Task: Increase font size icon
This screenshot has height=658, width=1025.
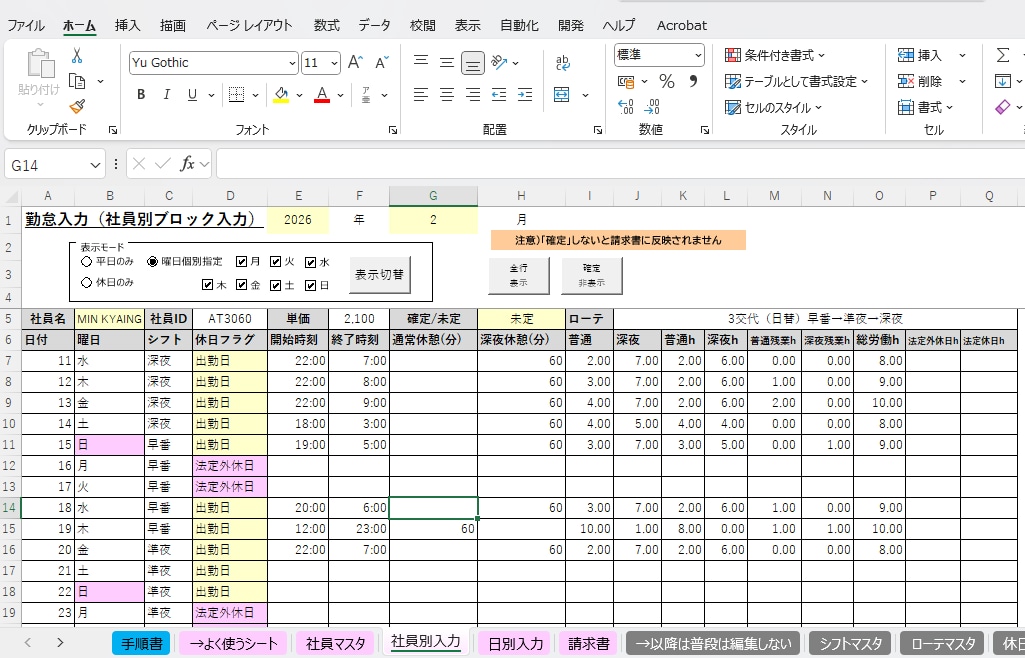Action: [355, 63]
